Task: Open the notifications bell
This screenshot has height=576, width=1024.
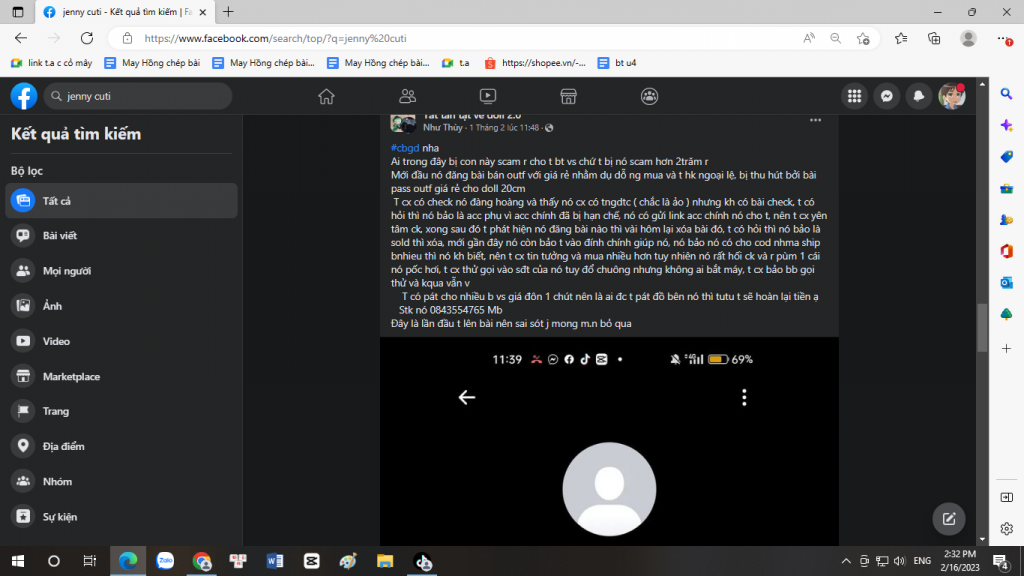Action: [918, 96]
